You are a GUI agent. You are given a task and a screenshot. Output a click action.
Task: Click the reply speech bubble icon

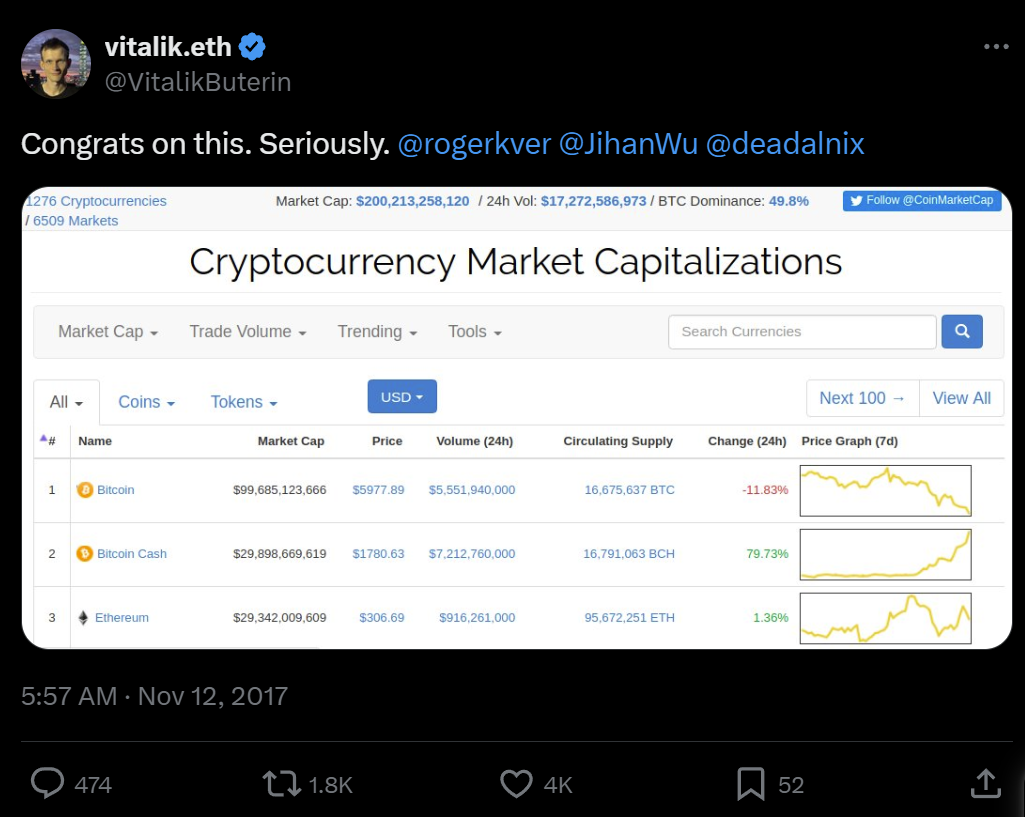click(48, 783)
